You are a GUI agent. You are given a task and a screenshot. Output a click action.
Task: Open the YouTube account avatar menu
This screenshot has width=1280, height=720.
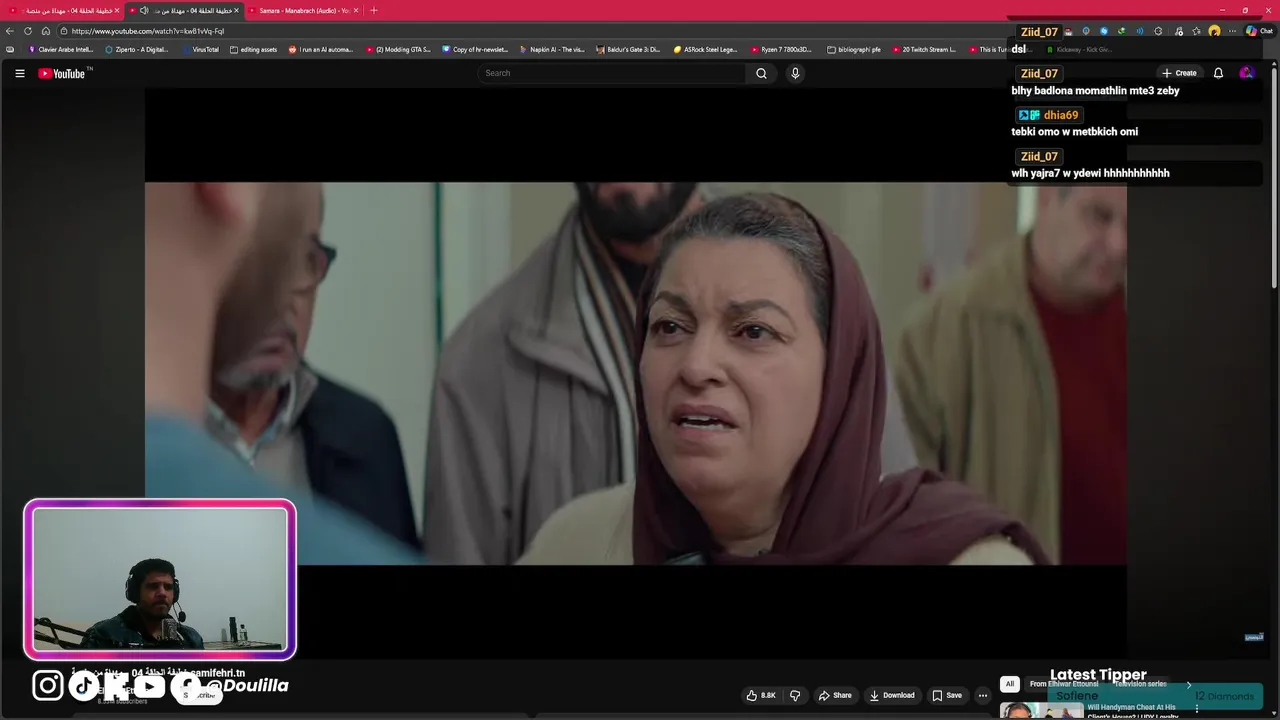tap(1246, 73)
